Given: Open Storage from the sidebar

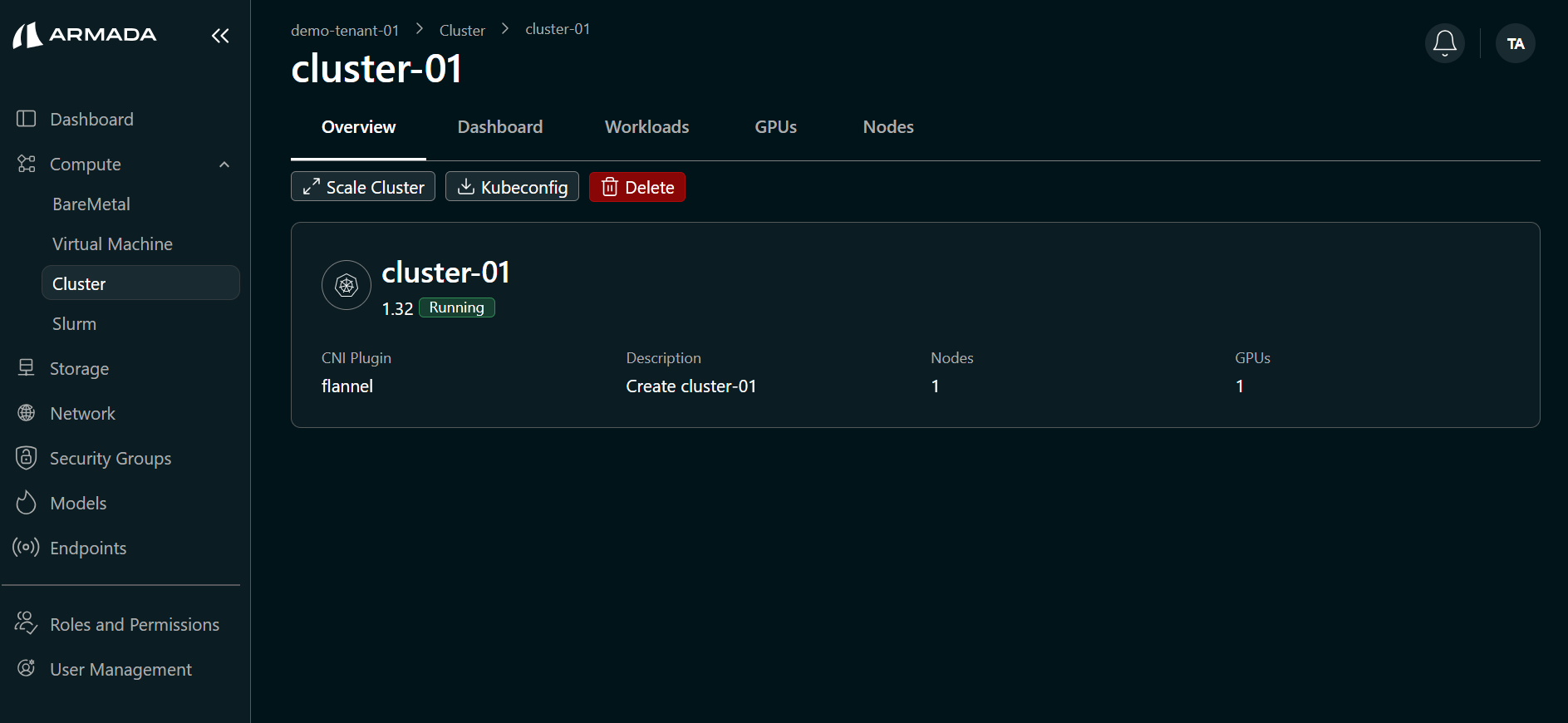Looking at the screenshot, I should (79, 368).
